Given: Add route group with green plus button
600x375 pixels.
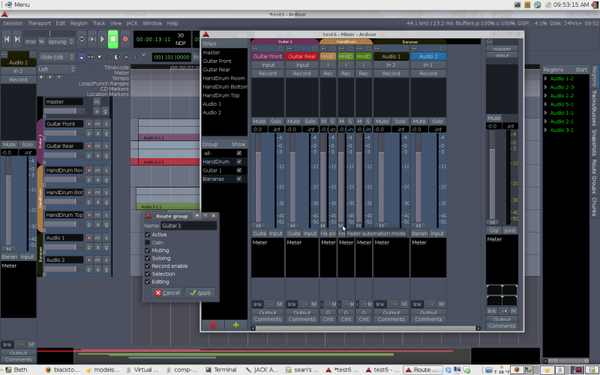Looking at the screenshot, I should point(236,325).
